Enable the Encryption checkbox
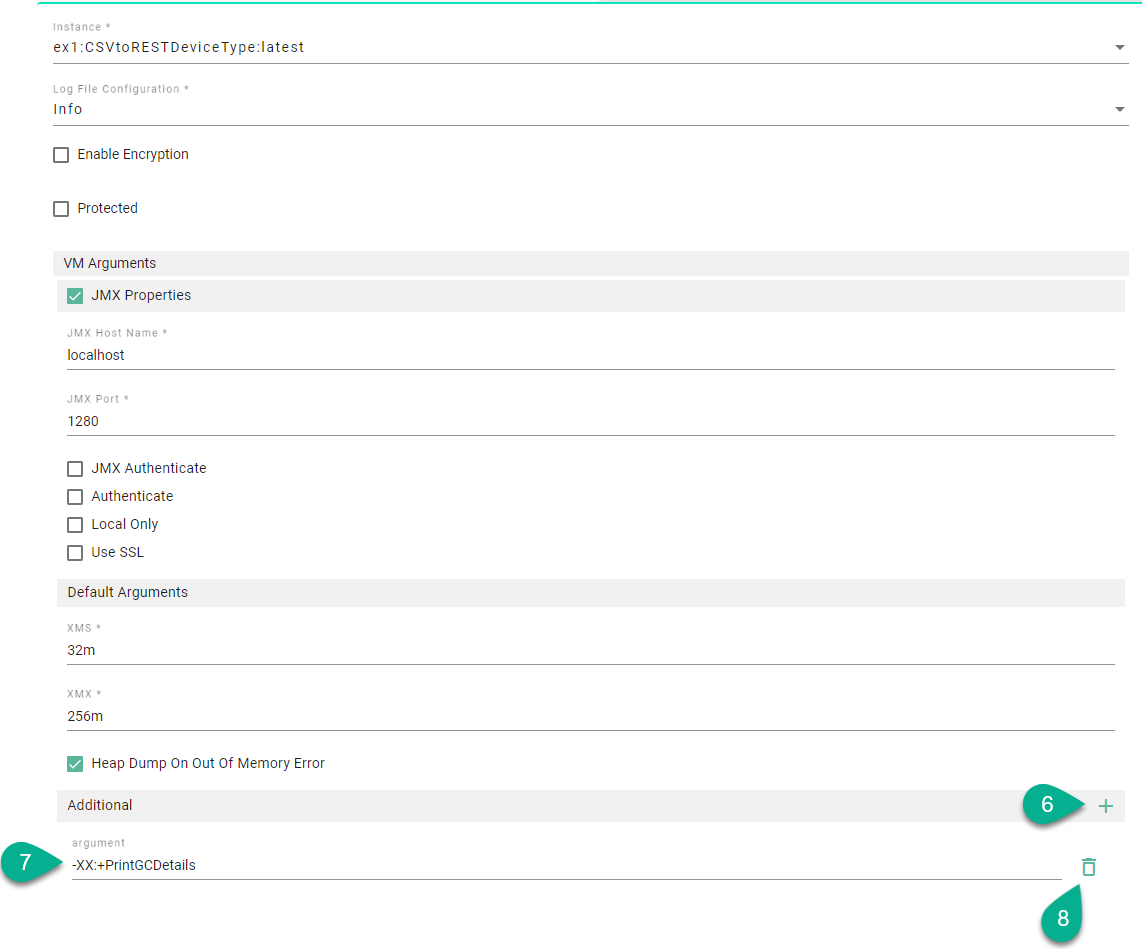 click(61, 155)
